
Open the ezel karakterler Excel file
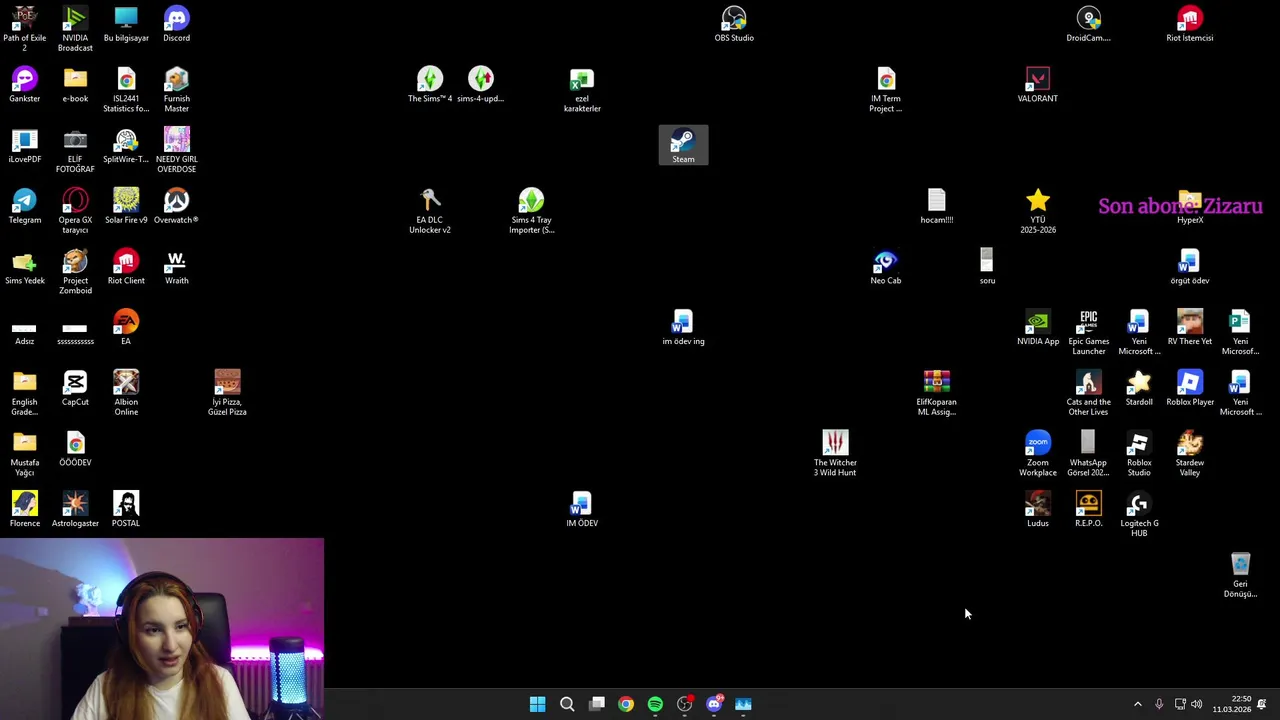582,90
